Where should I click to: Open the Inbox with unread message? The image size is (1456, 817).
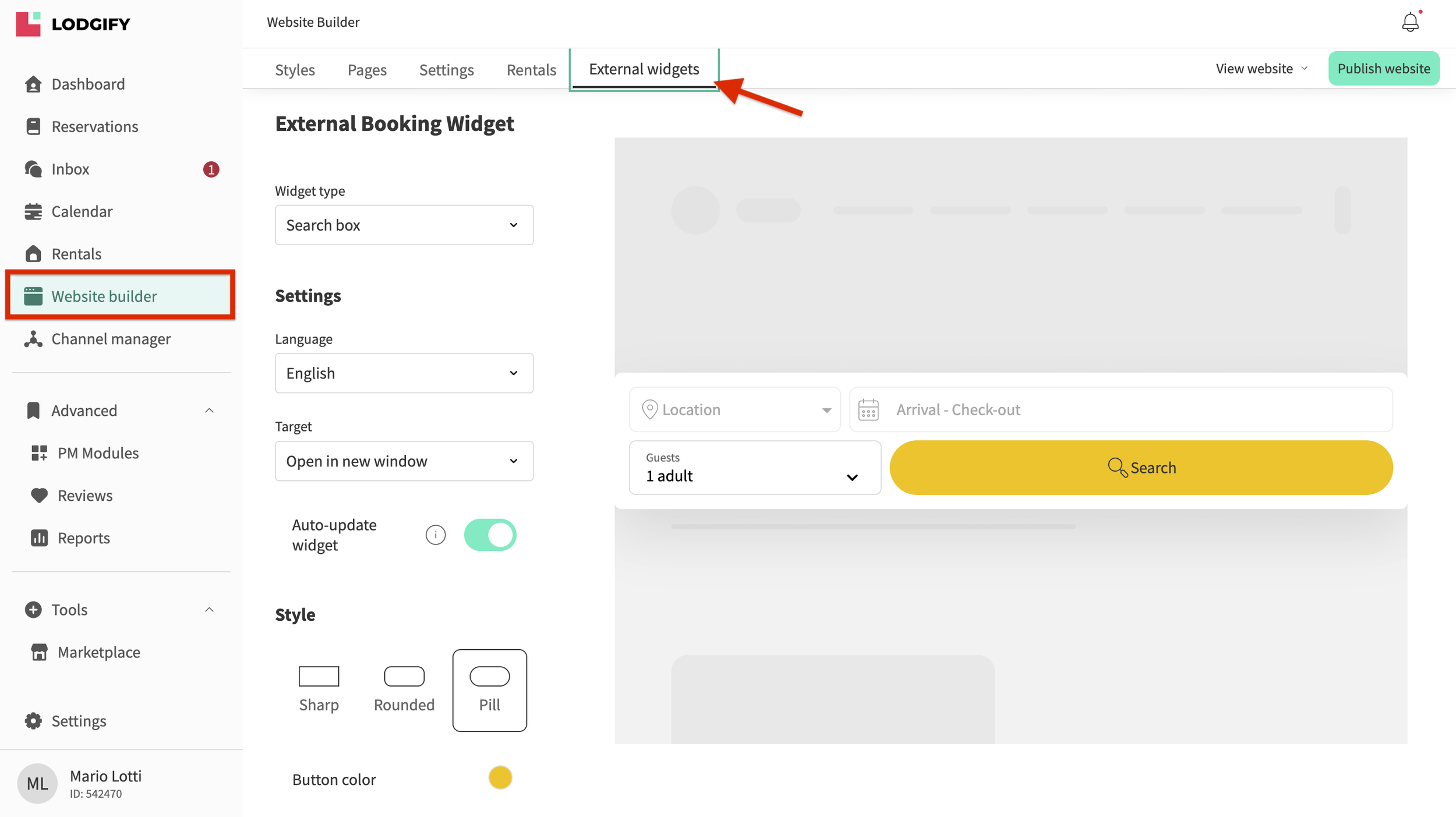click(70, 168)
